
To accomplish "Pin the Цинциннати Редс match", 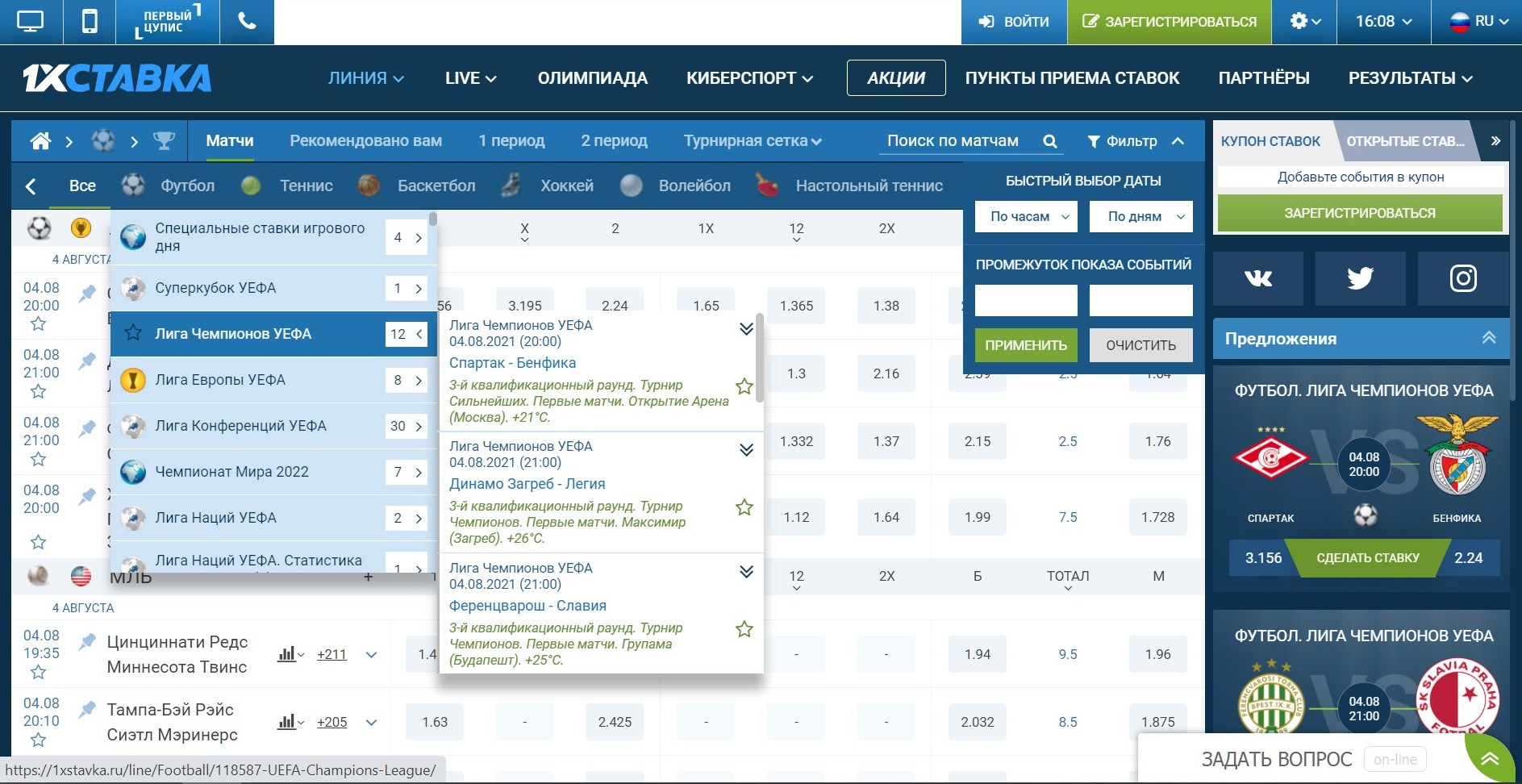I will (x=86, y=642).
